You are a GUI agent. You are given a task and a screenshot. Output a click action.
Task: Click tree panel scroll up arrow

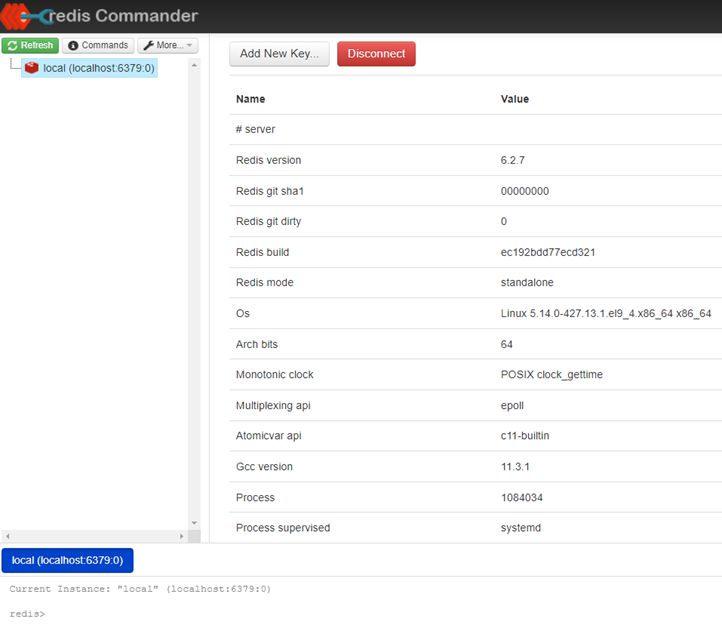point(194,65)
